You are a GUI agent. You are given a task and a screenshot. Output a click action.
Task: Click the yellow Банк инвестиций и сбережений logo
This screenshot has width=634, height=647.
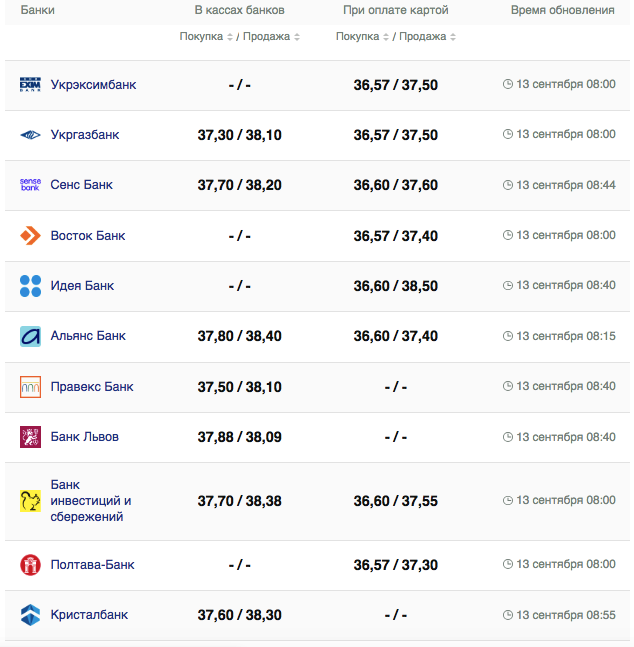pos(30,501)
